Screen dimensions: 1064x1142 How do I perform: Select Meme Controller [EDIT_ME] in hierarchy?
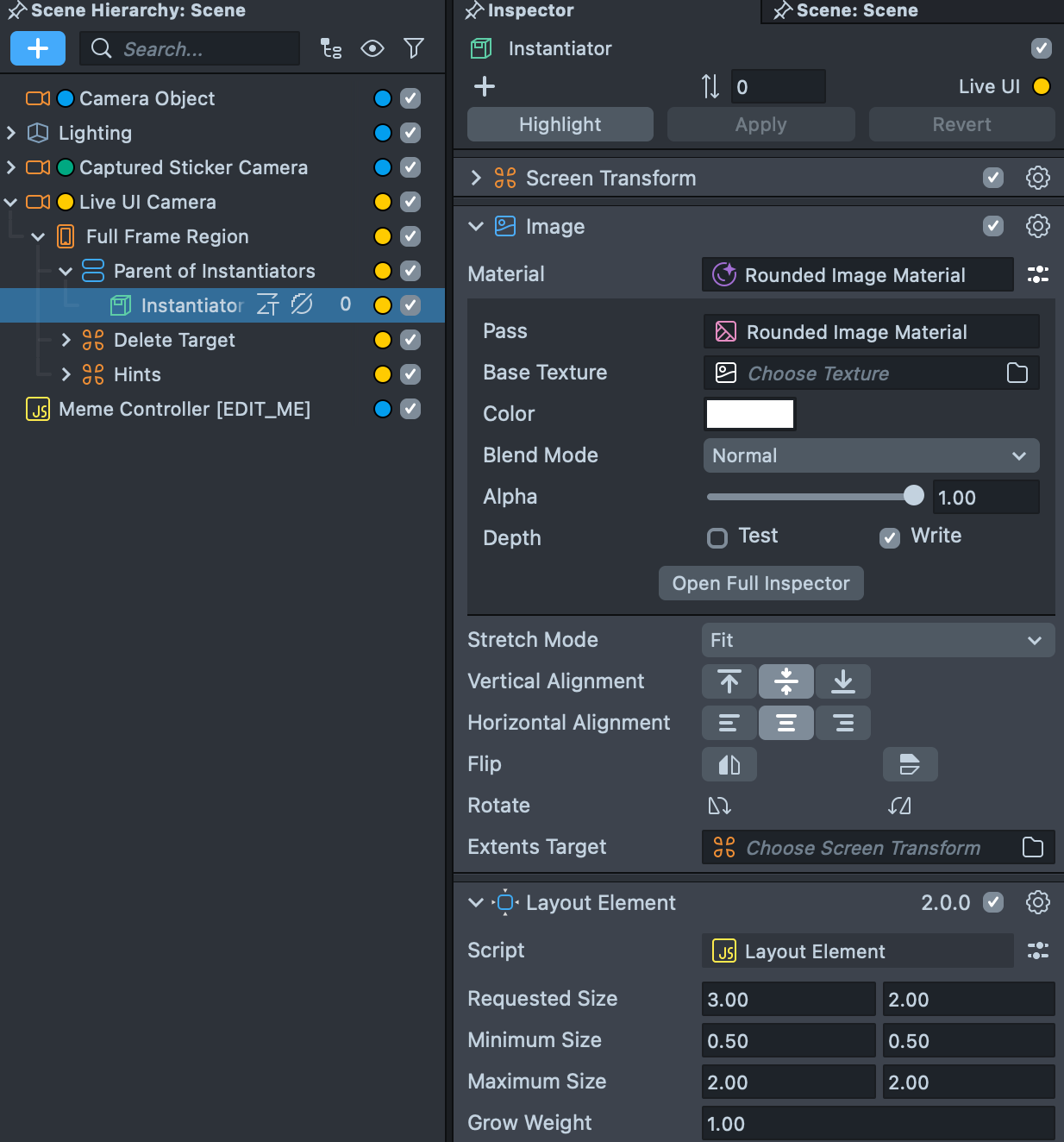[x=184, y=409]
